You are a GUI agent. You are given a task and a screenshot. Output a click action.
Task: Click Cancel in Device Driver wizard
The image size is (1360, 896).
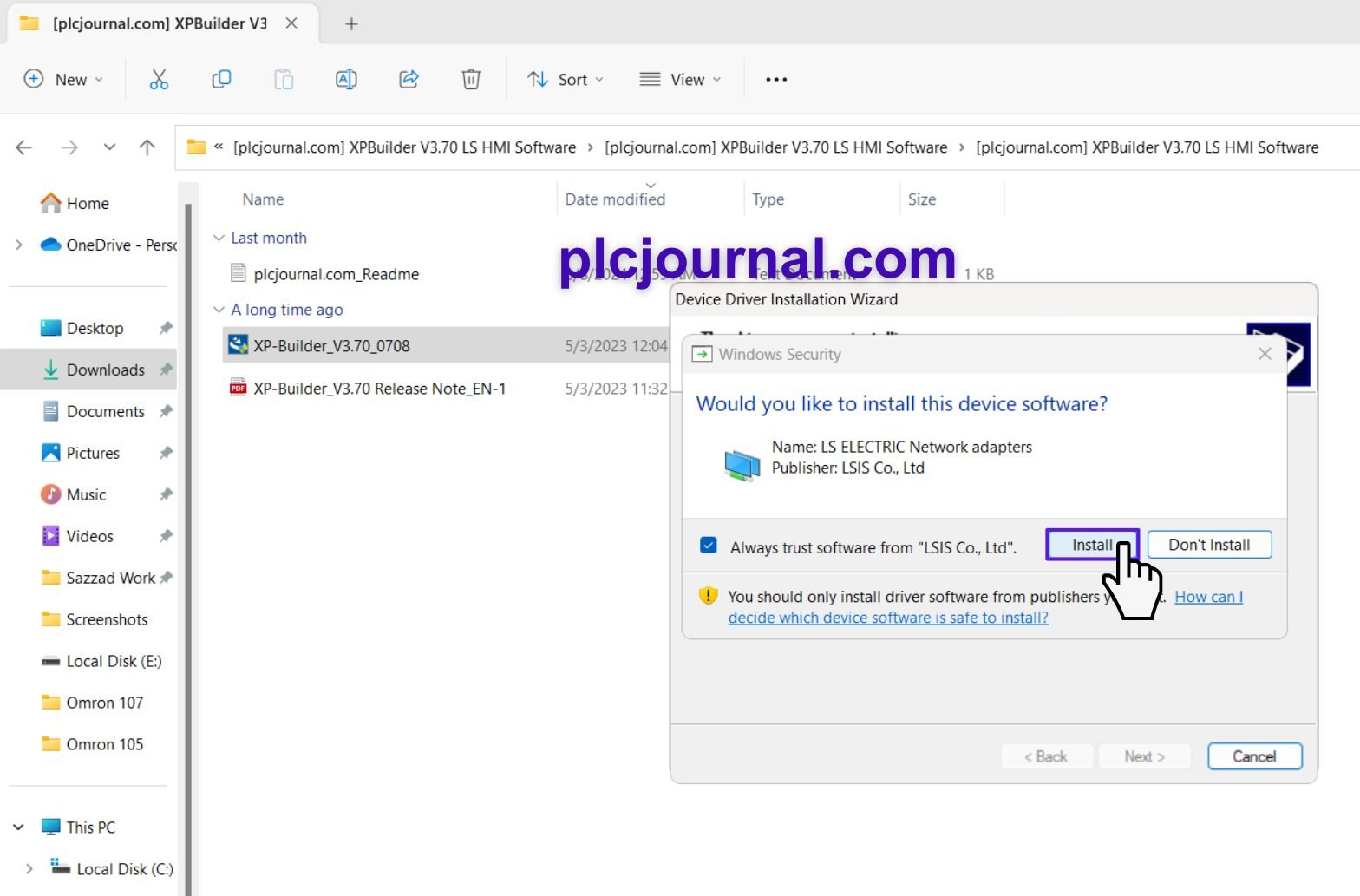point(1254,756)
